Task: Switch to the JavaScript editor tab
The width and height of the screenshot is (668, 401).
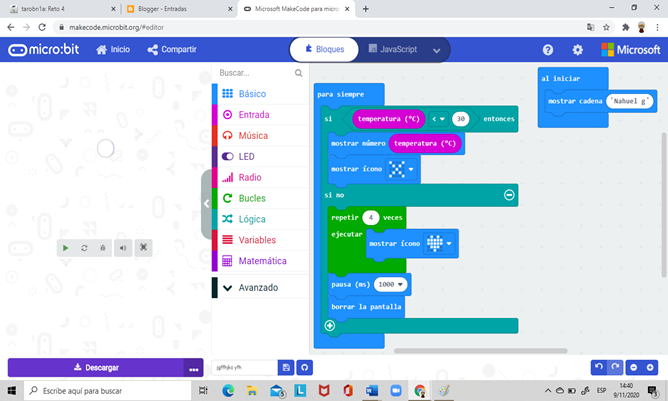Action: 393,49
